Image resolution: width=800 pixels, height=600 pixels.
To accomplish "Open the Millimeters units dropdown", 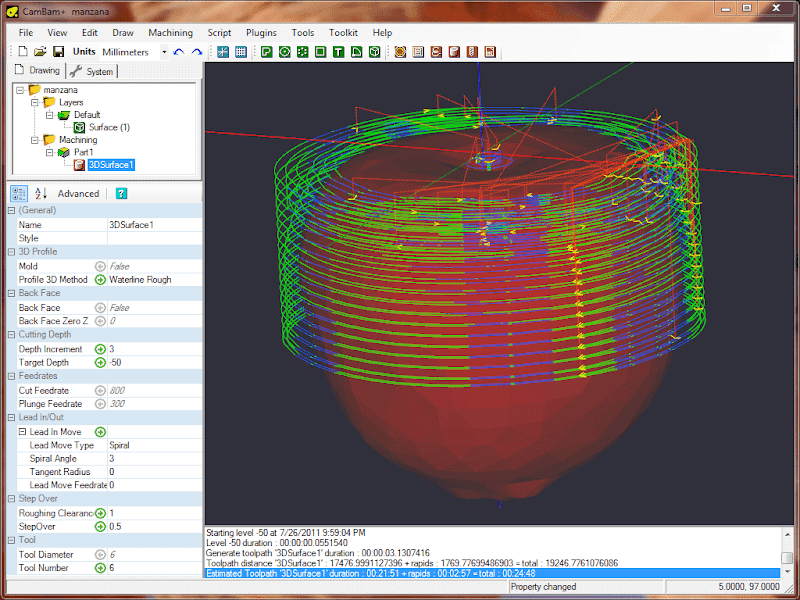I will click(x=163, y=51).
